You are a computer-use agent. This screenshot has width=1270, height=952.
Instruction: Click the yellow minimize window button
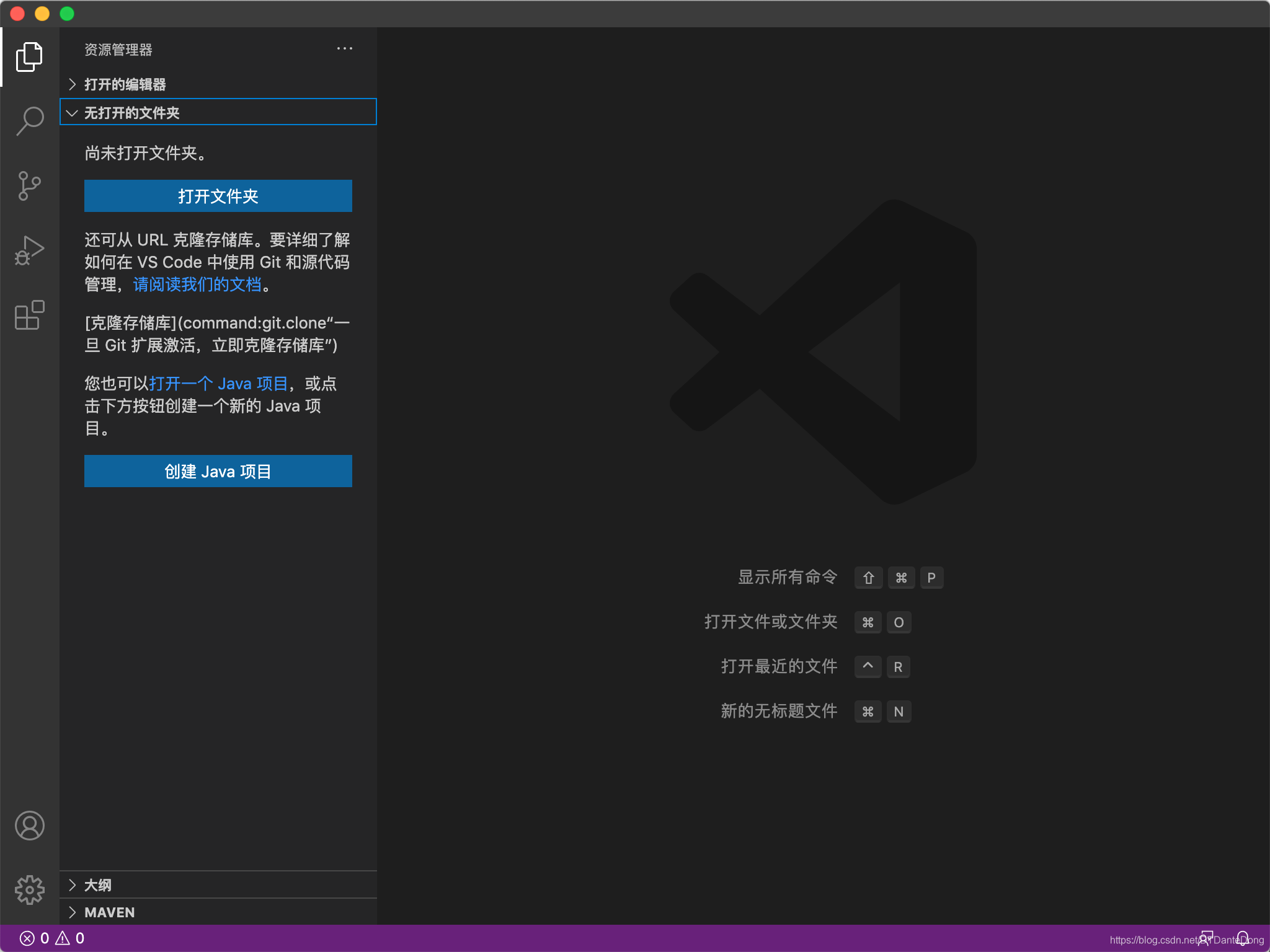[42, 14]
